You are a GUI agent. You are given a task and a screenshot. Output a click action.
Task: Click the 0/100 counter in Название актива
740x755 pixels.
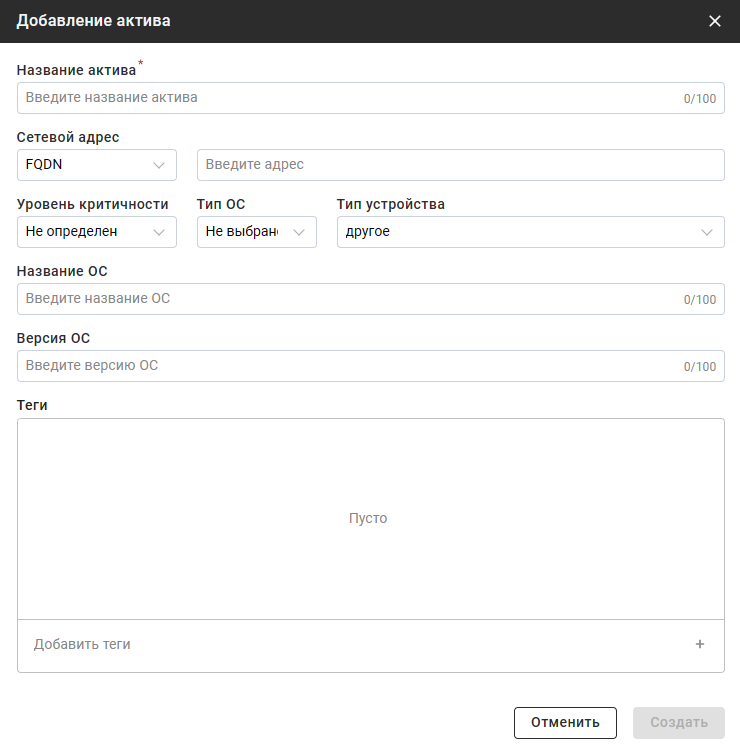700,99
